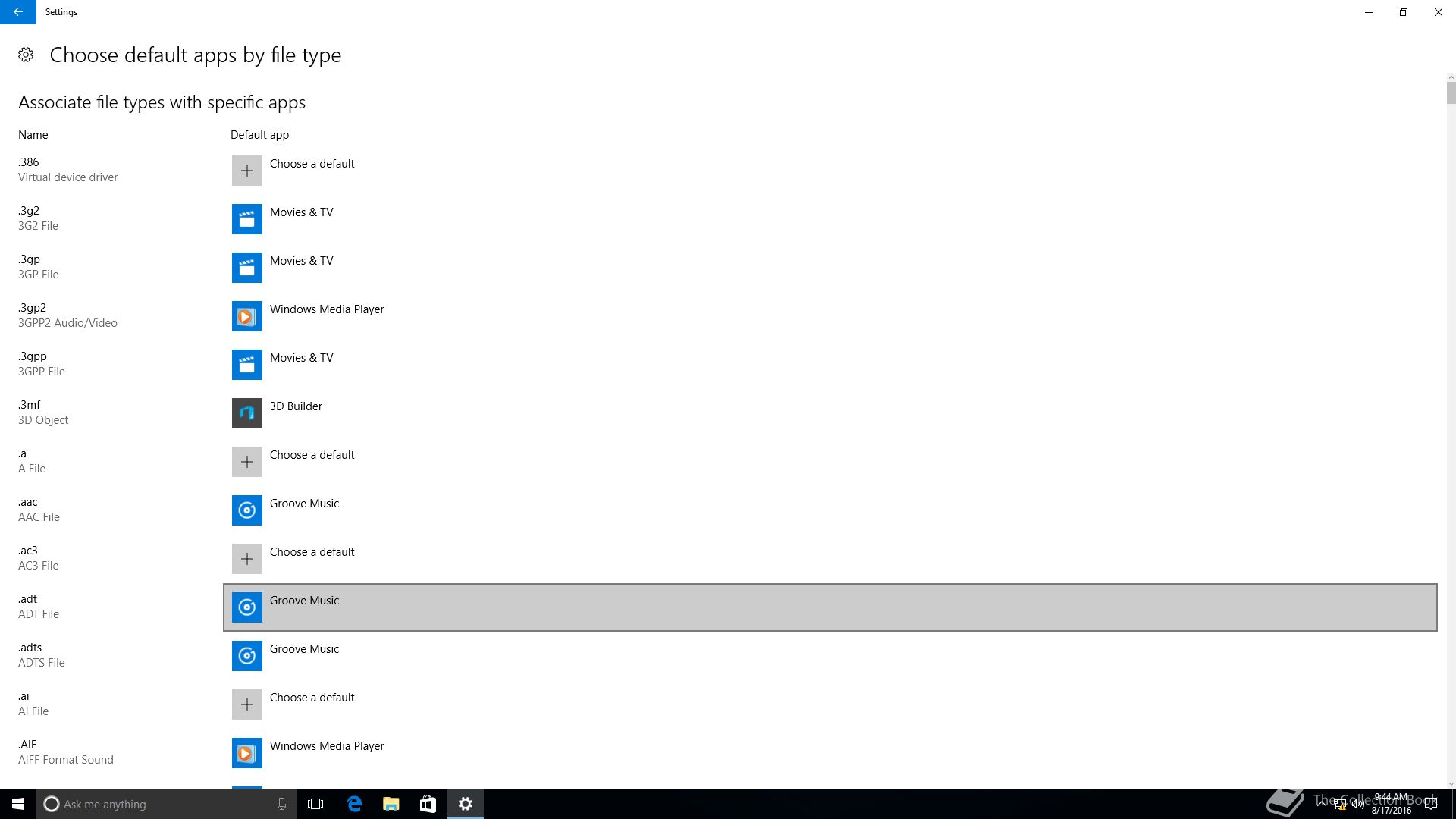
Task: Change Groove Music default for .aac
Action: point(304,504)
